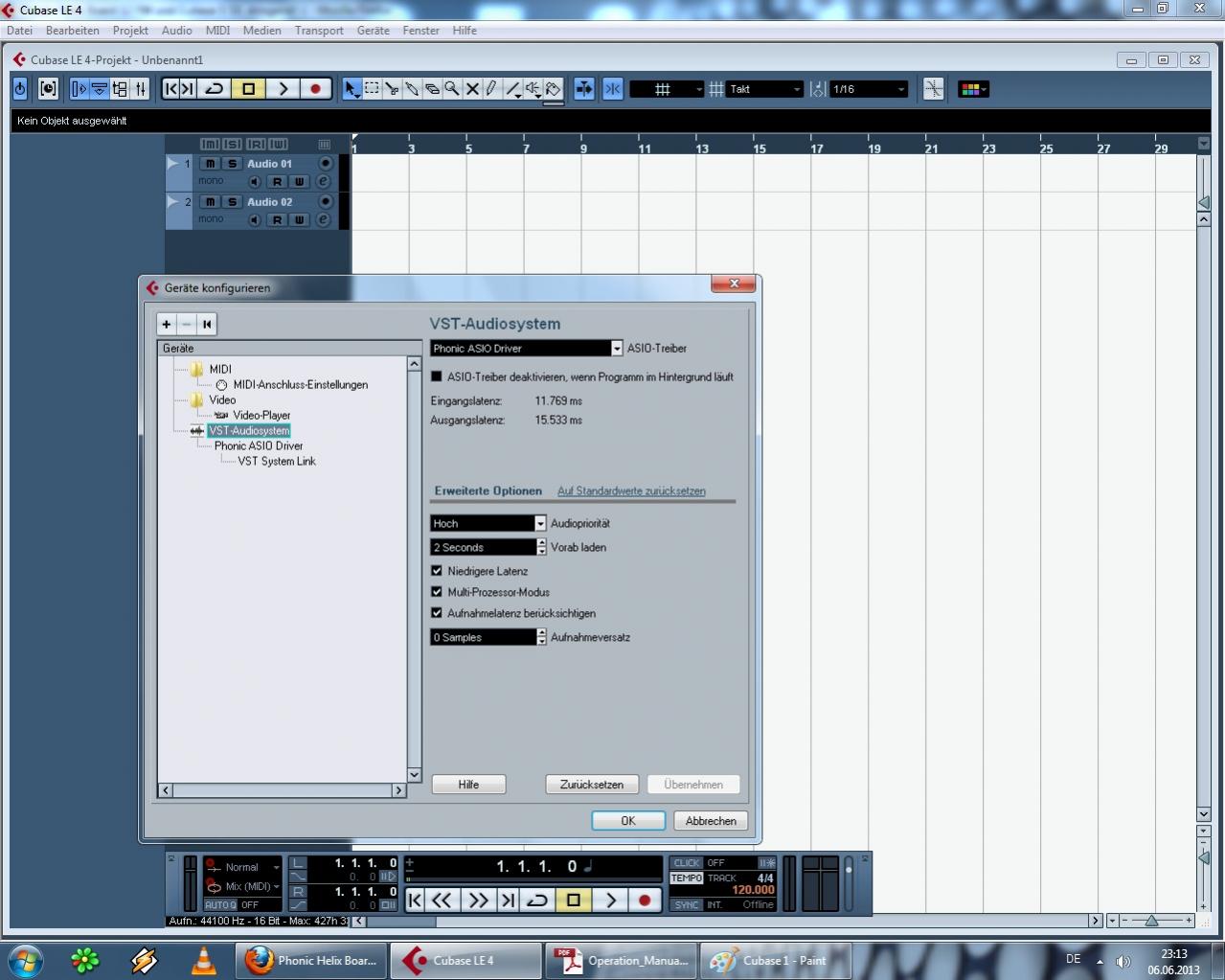Open edit channel settings for Audio 01

coord(323,181)
